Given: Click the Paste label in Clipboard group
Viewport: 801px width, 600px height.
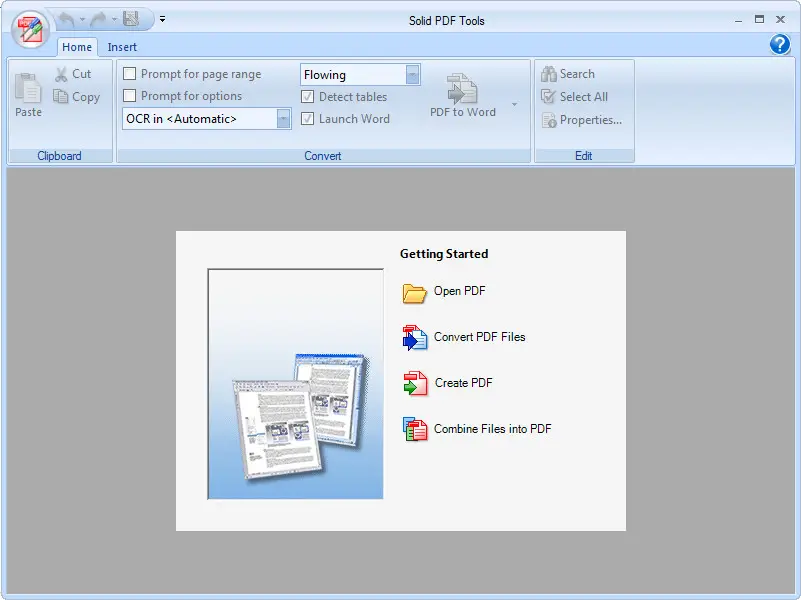Looking at the screenshot, I should pyautogui.click(x=28, y=112).
